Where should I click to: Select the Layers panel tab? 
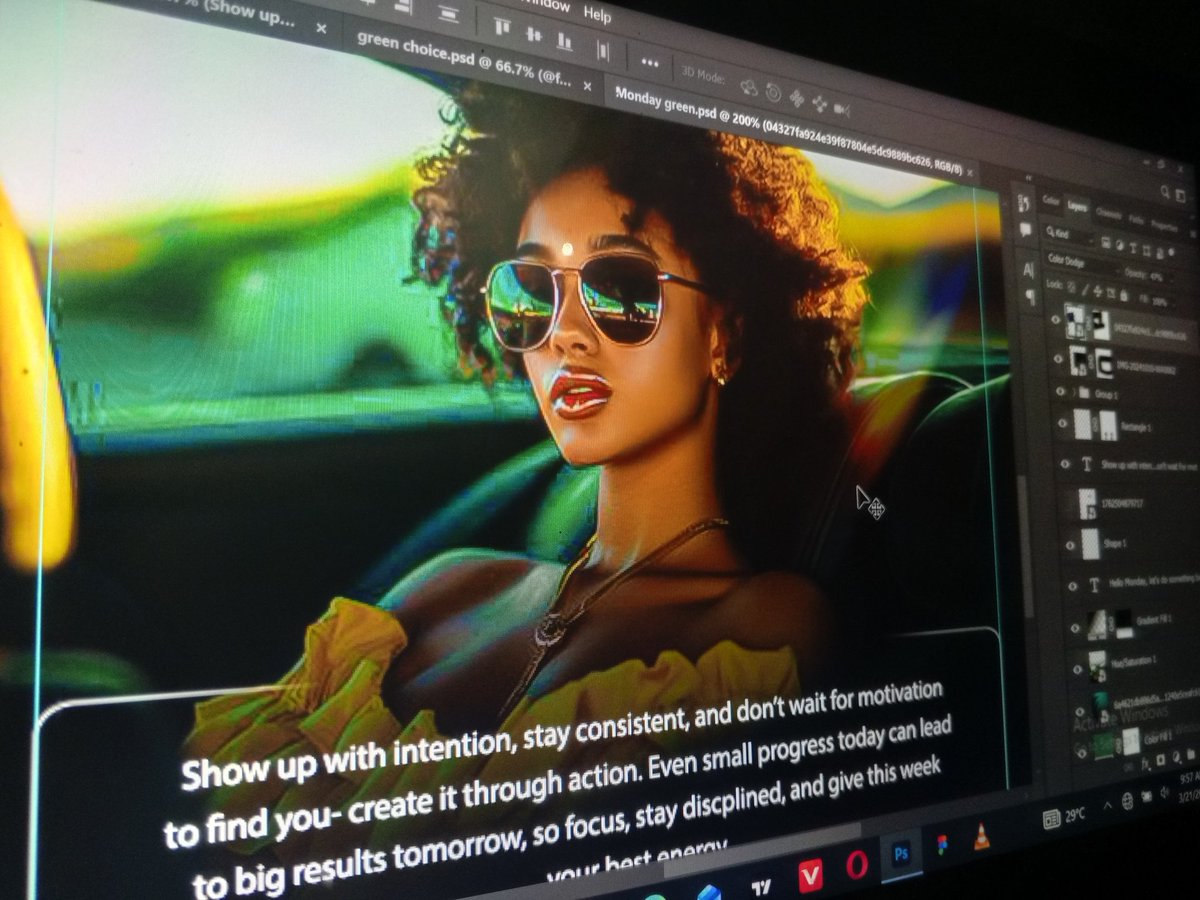[x=1077, y=206]
